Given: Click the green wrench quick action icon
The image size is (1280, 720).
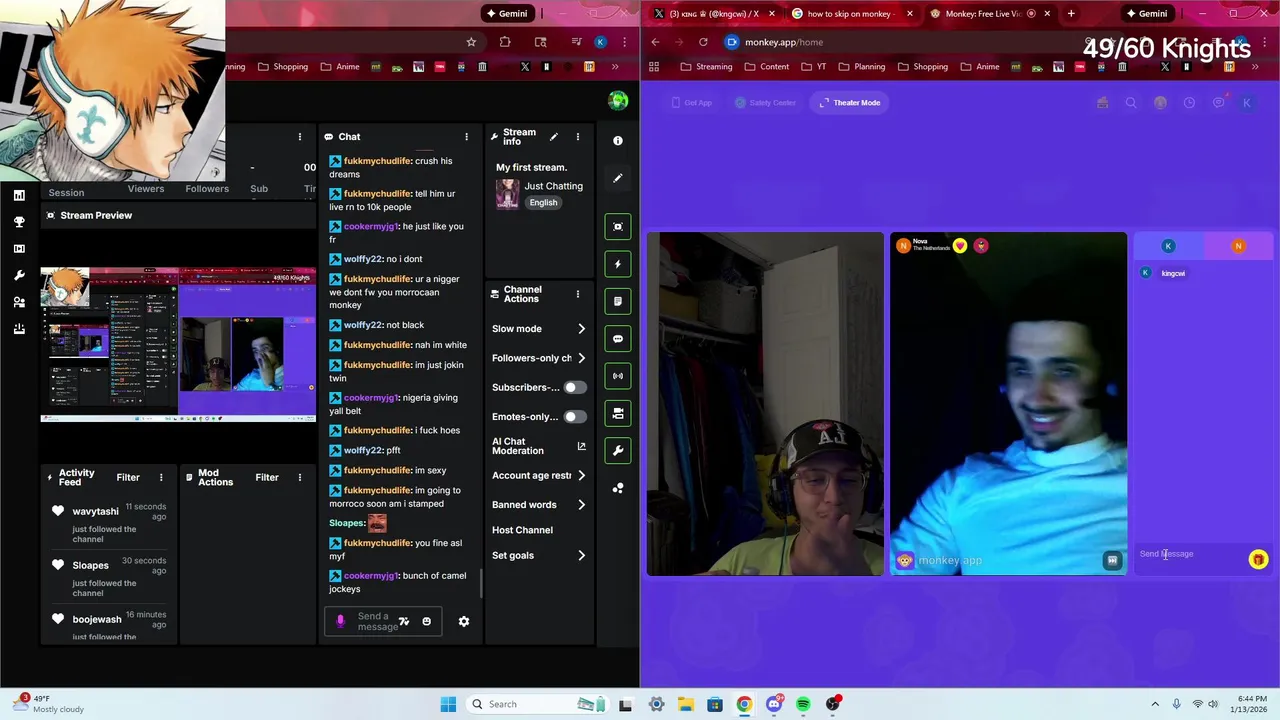Looking at the screenshot, I should pyautogui.click(x=618, y=451).
